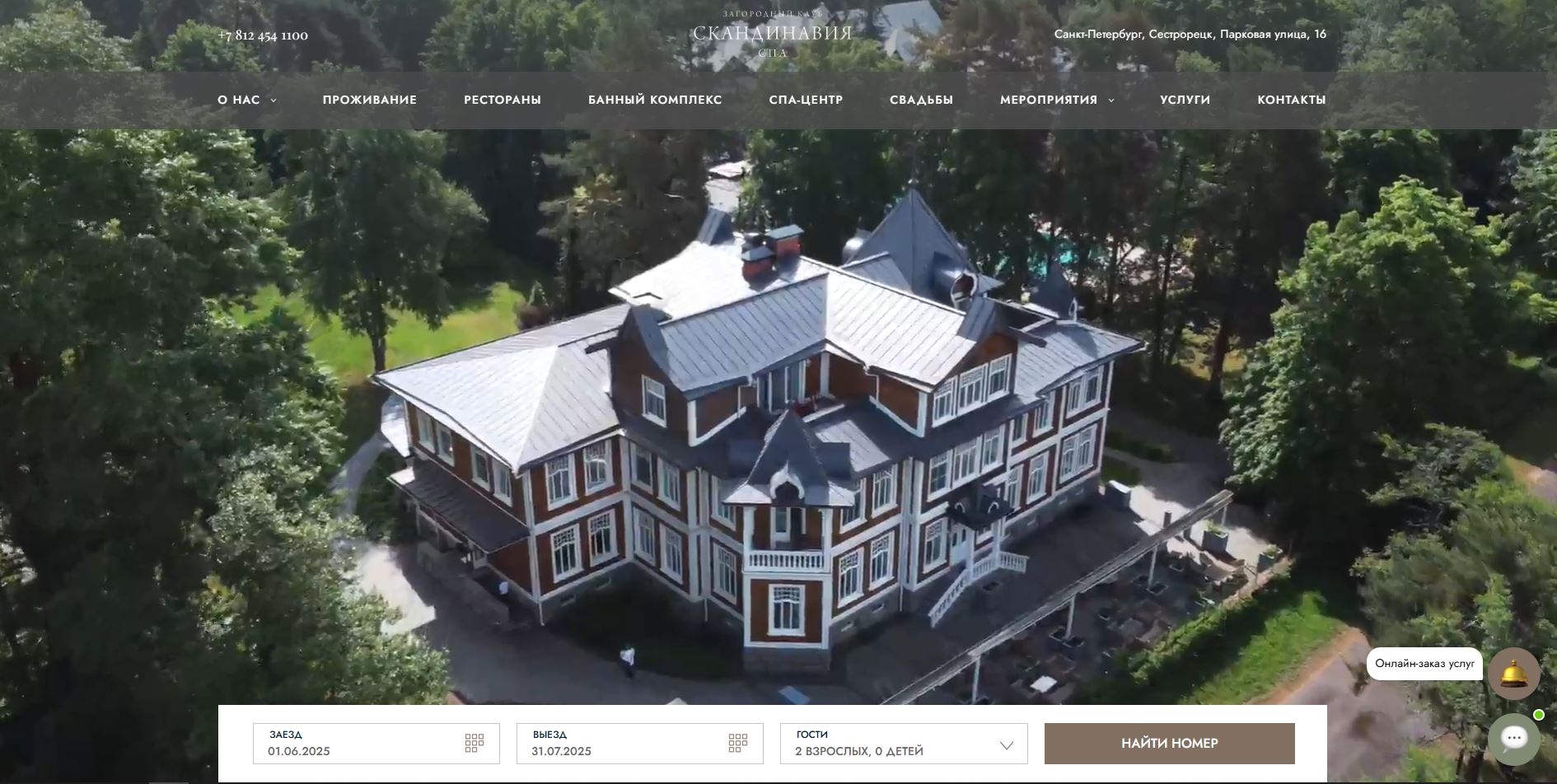
Task: Click the golden service bell icon
Action: (x=1514, y=674)
